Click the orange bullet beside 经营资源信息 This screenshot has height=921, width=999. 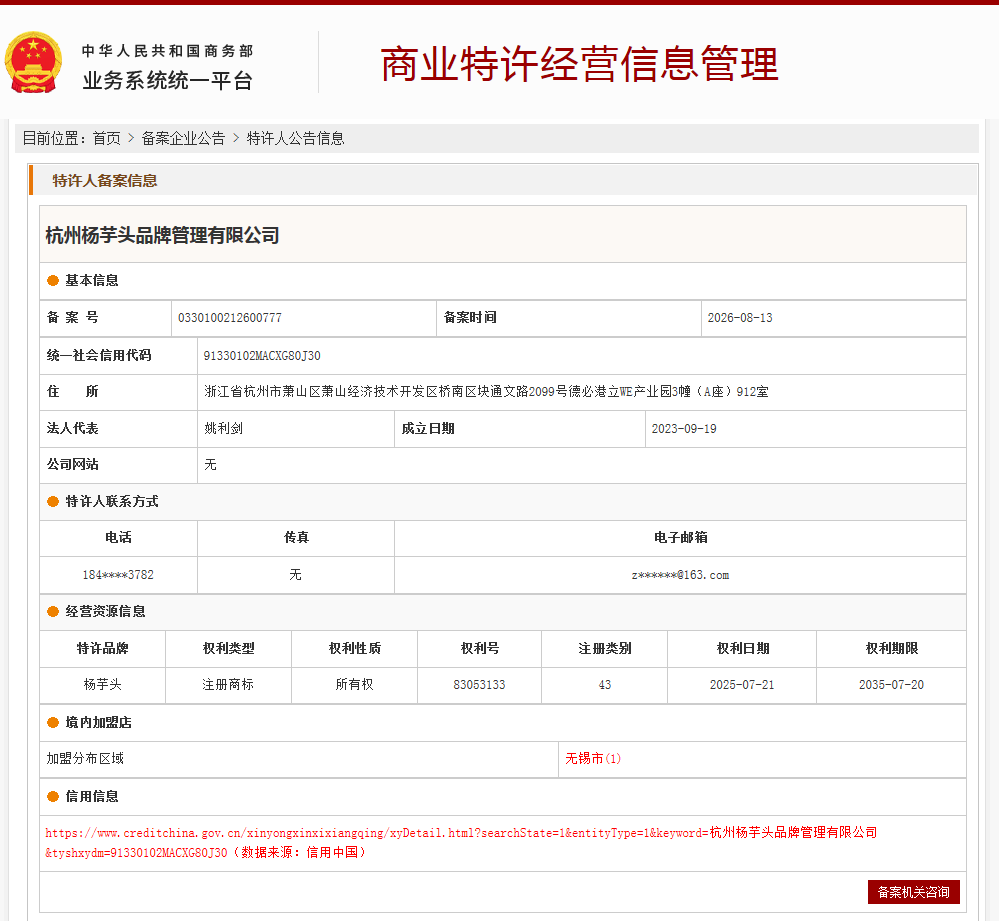[x=53, y=611]
